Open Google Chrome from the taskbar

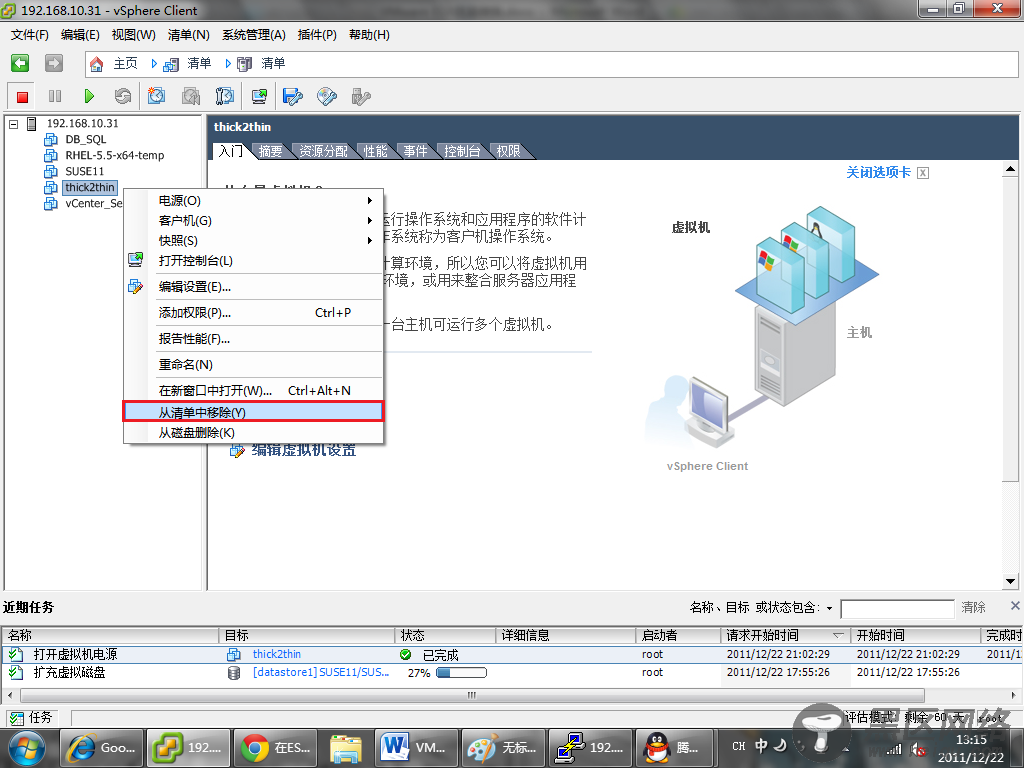coord(274,748)
